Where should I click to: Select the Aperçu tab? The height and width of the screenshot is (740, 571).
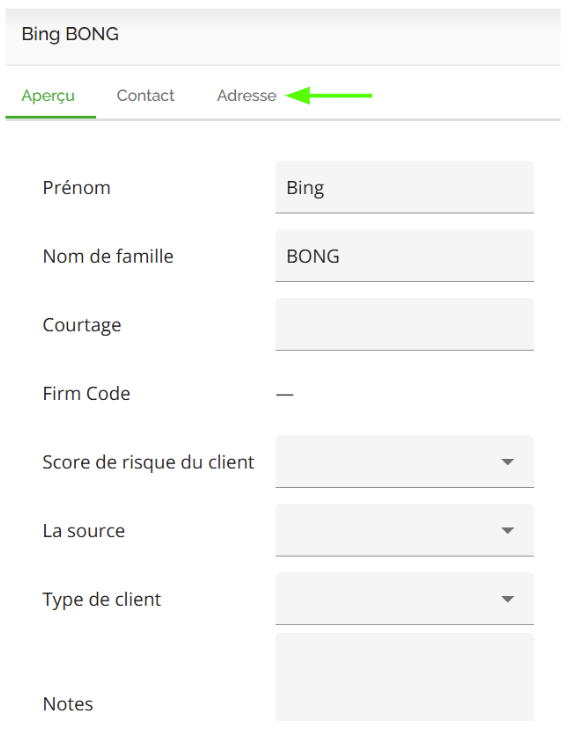[x=48, y=96]
